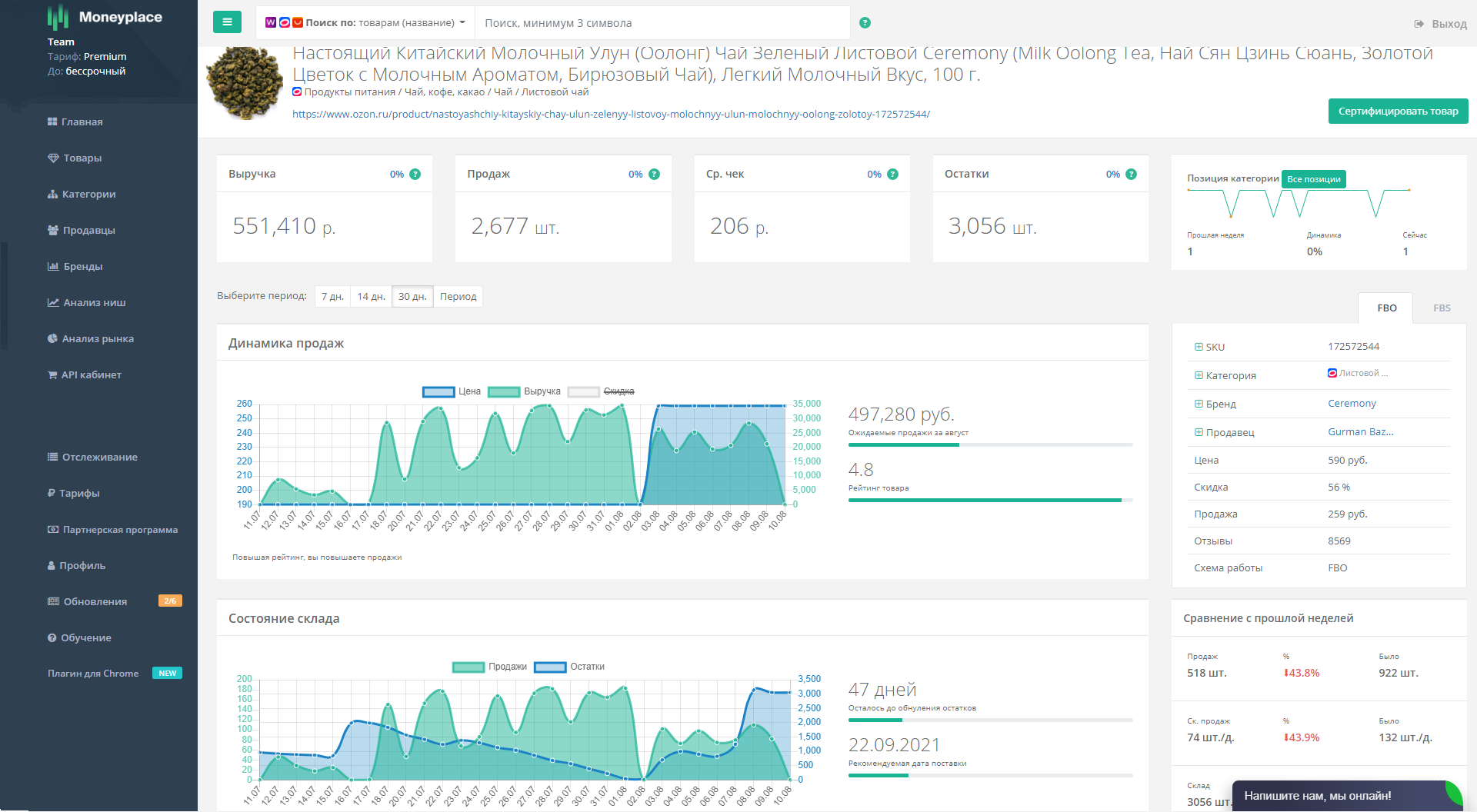Click the product search input field
Viewport: 1477px width, 812px height.
pos(662,23)
